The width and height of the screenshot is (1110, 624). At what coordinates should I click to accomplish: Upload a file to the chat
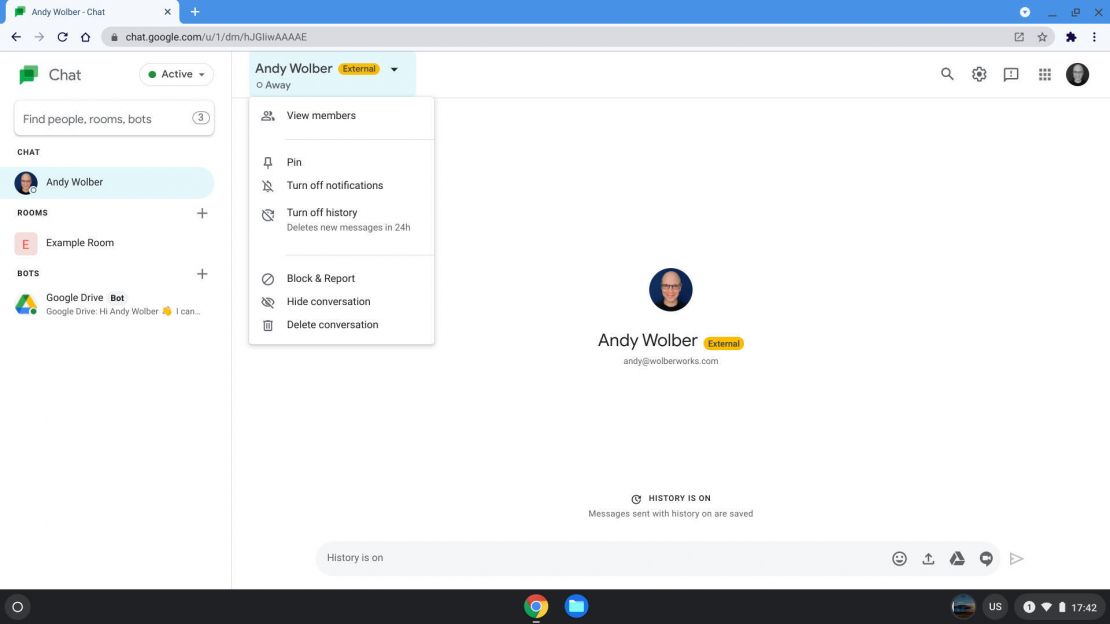click(928, 558)
